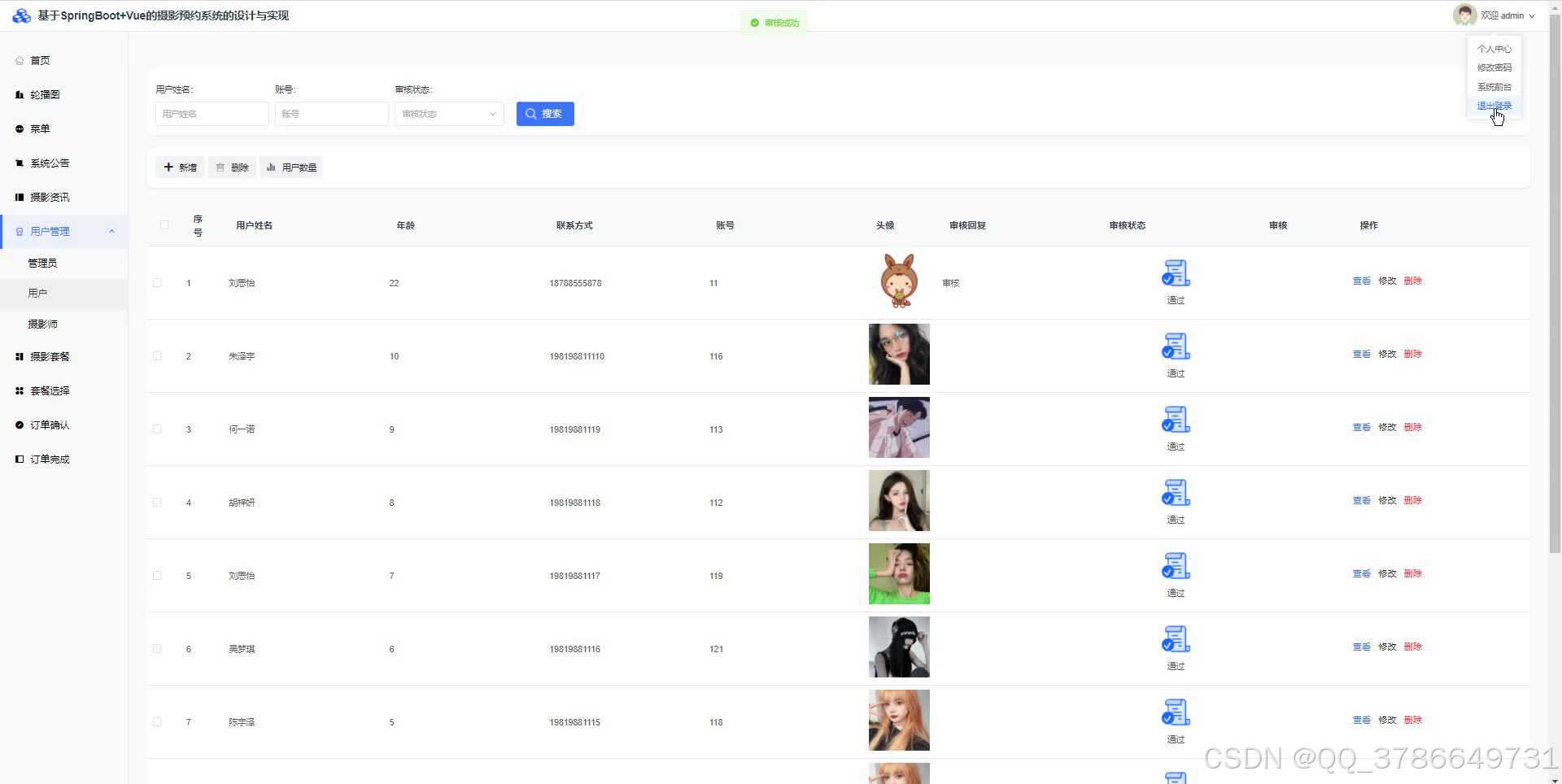Collapse the 用户管理 sidebar section

pyautogui.click(x=63, y=232)
